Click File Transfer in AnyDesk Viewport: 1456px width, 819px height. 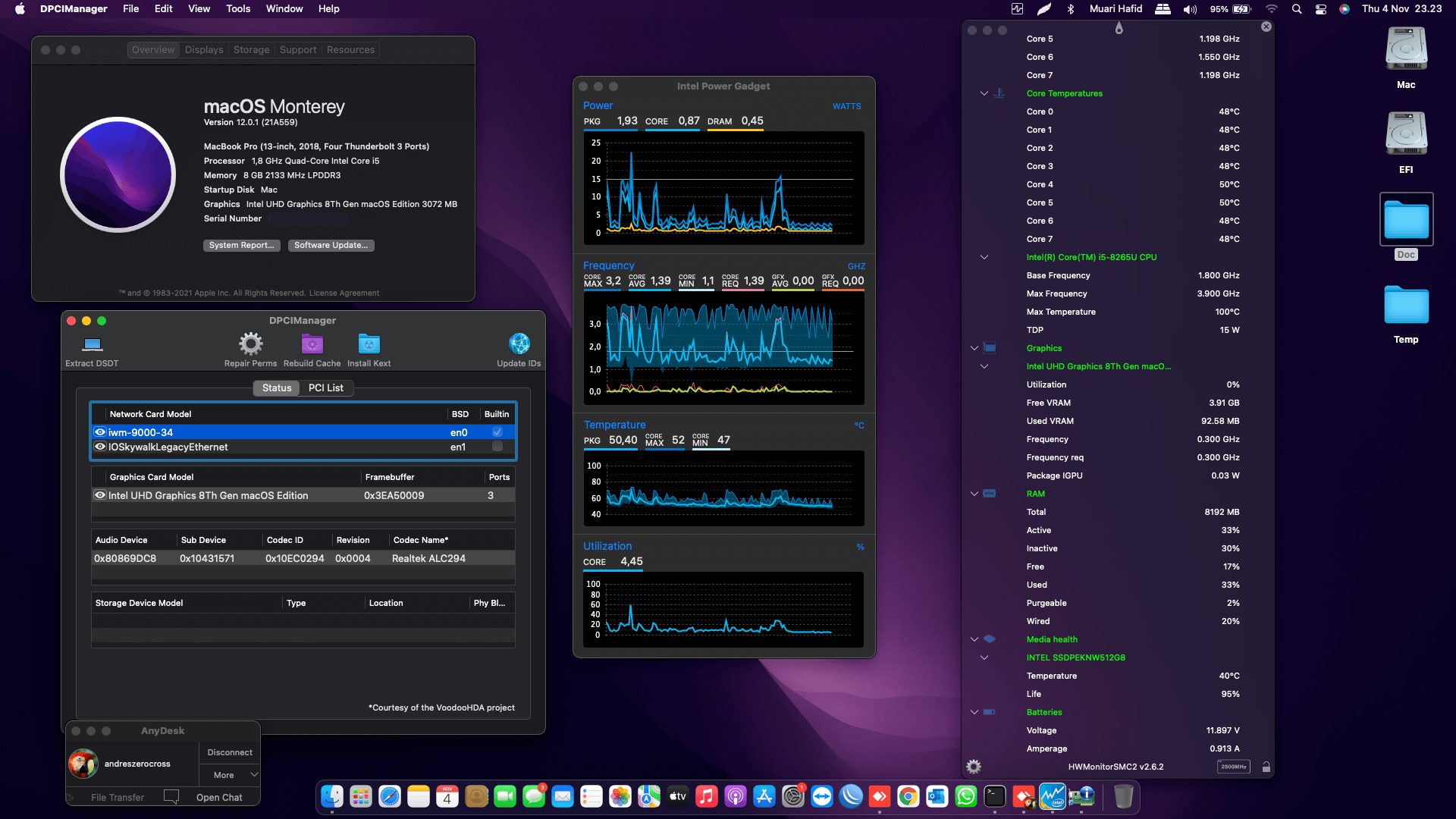click(x=117, y=797)
